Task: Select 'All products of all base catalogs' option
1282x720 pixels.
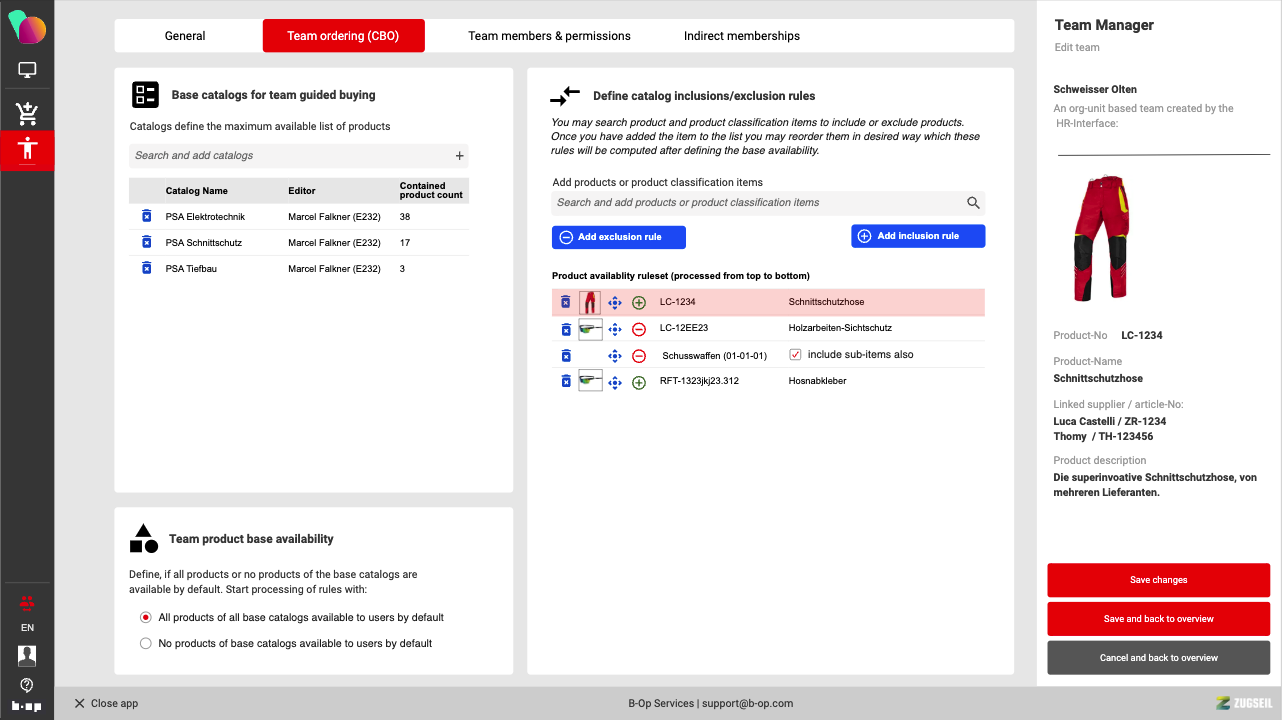Action: click(x=146, y=618)
